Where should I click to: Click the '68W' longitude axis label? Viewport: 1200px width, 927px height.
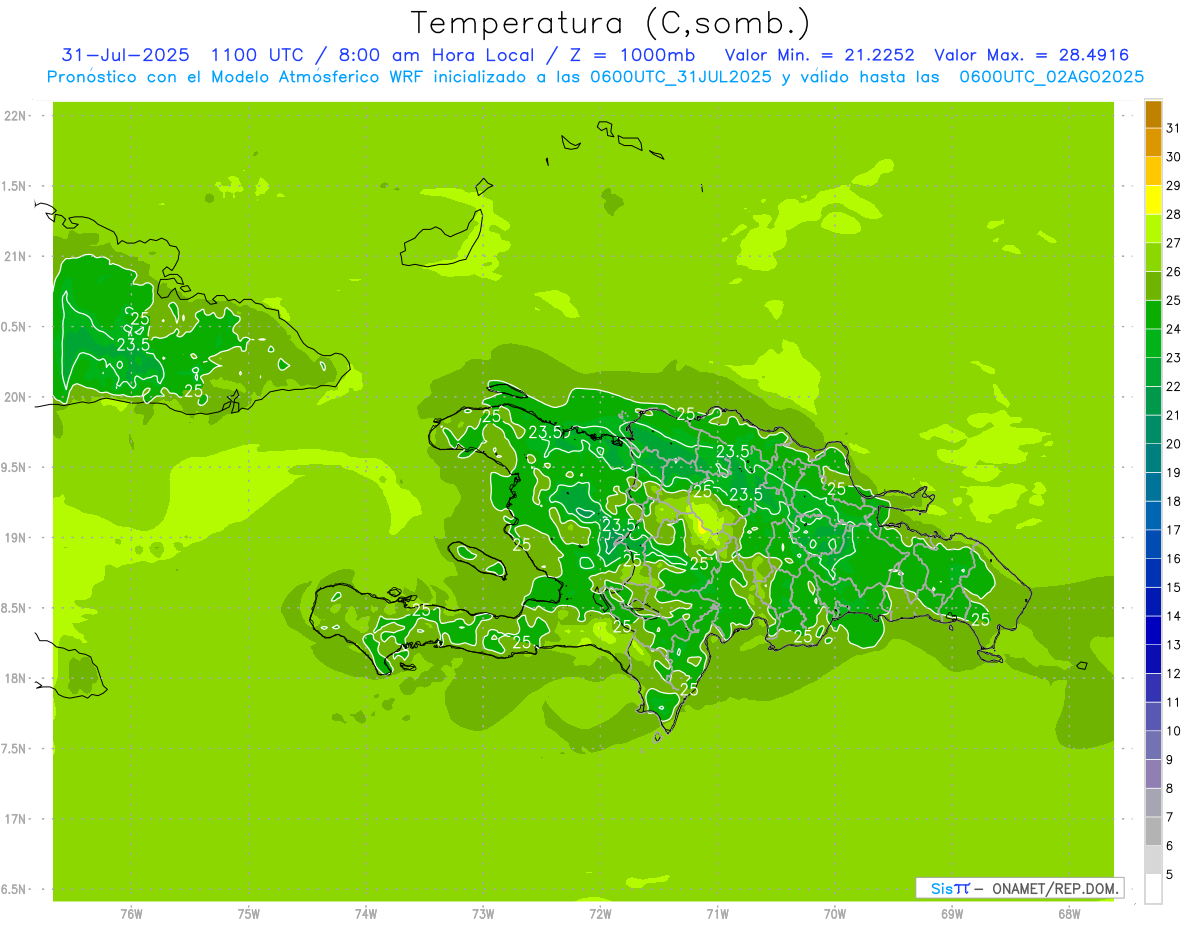(1069, 914)
